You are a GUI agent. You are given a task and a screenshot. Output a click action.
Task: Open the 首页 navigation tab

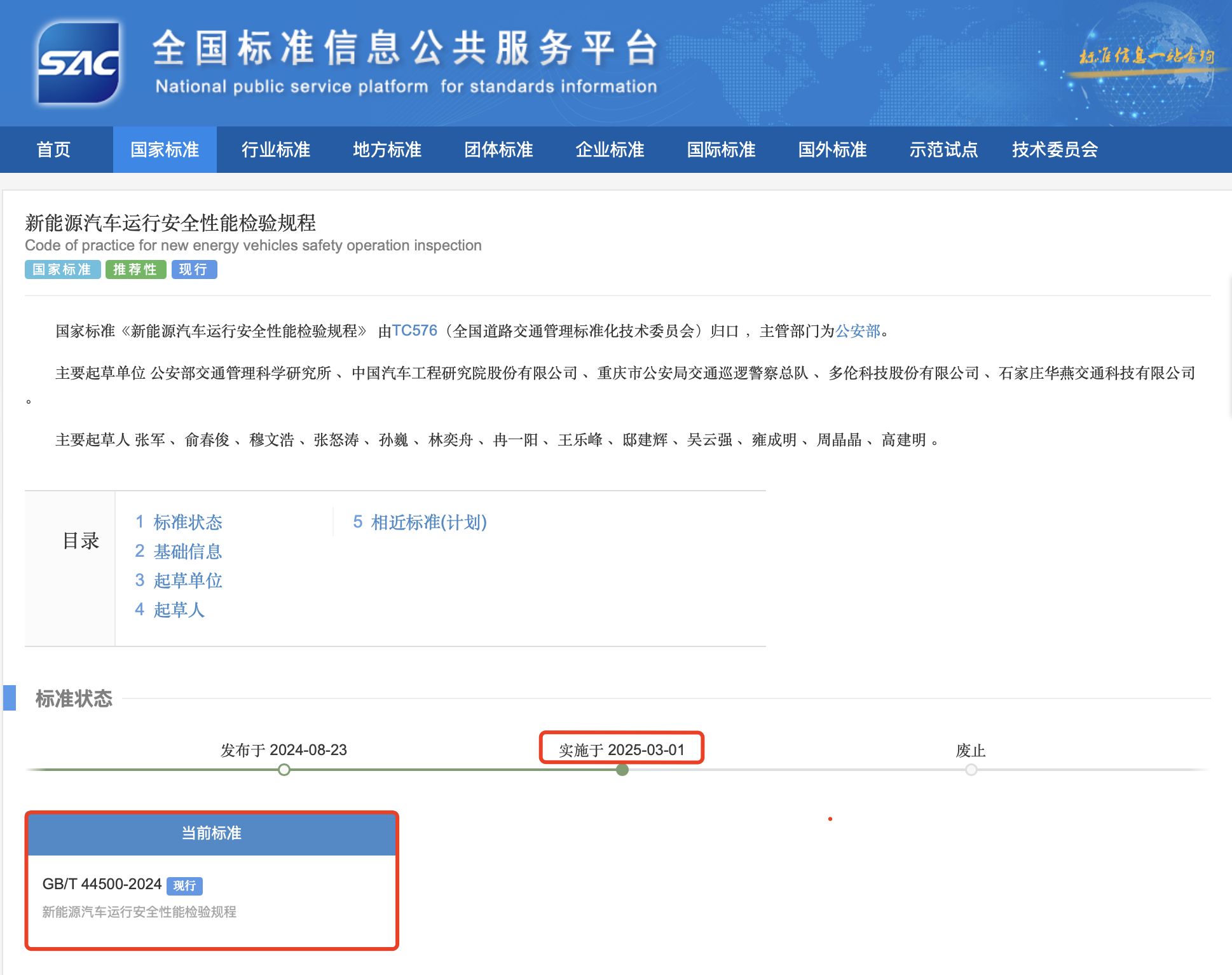point(53,150)
